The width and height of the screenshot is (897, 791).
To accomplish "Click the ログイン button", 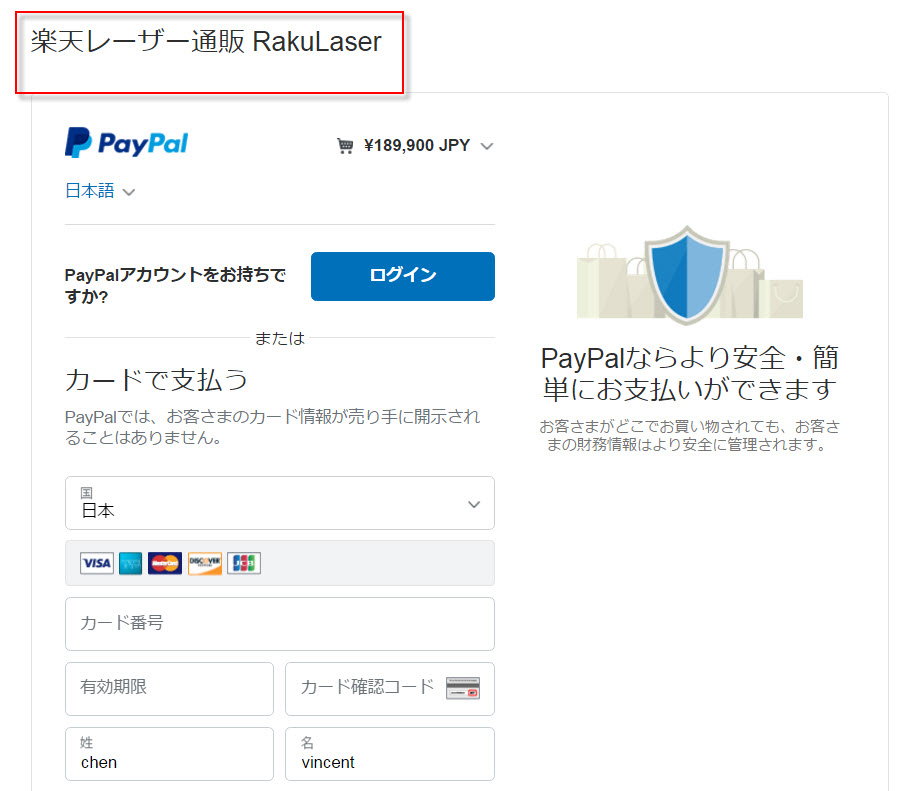I will point(403,276).
